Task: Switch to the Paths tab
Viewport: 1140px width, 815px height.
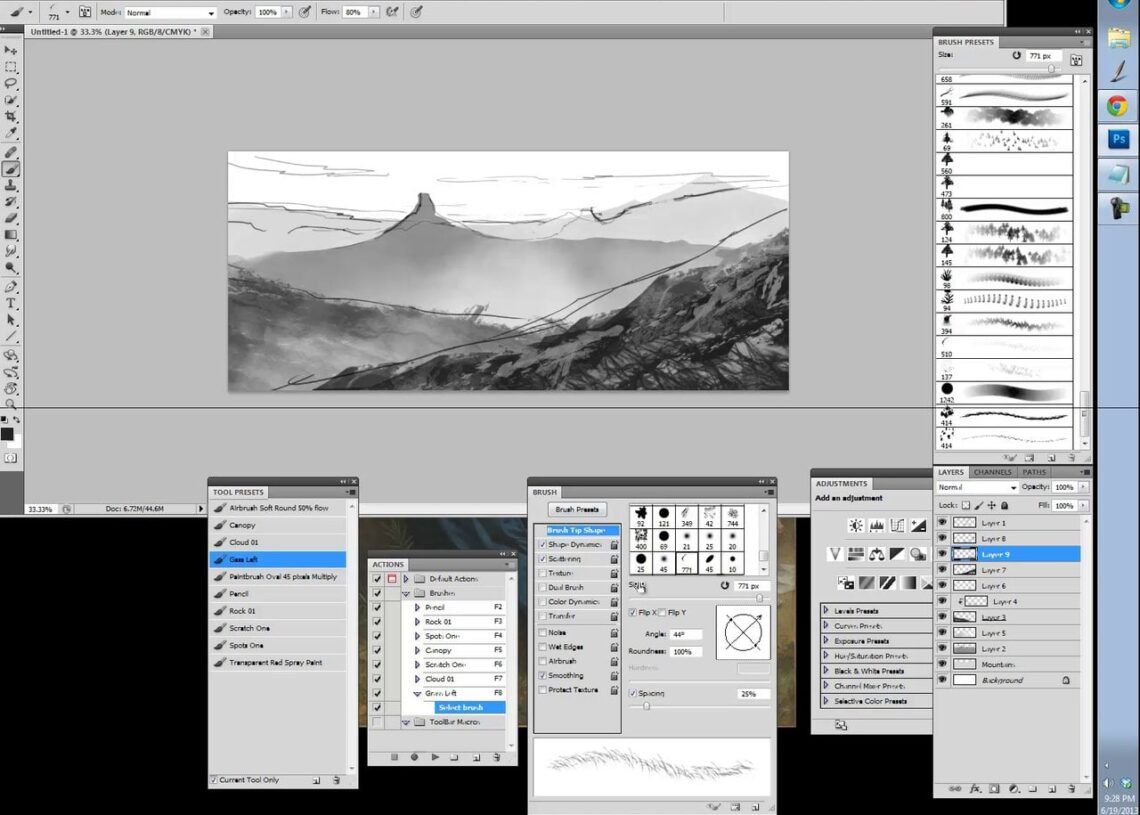Action: [x=1033, y=472]
